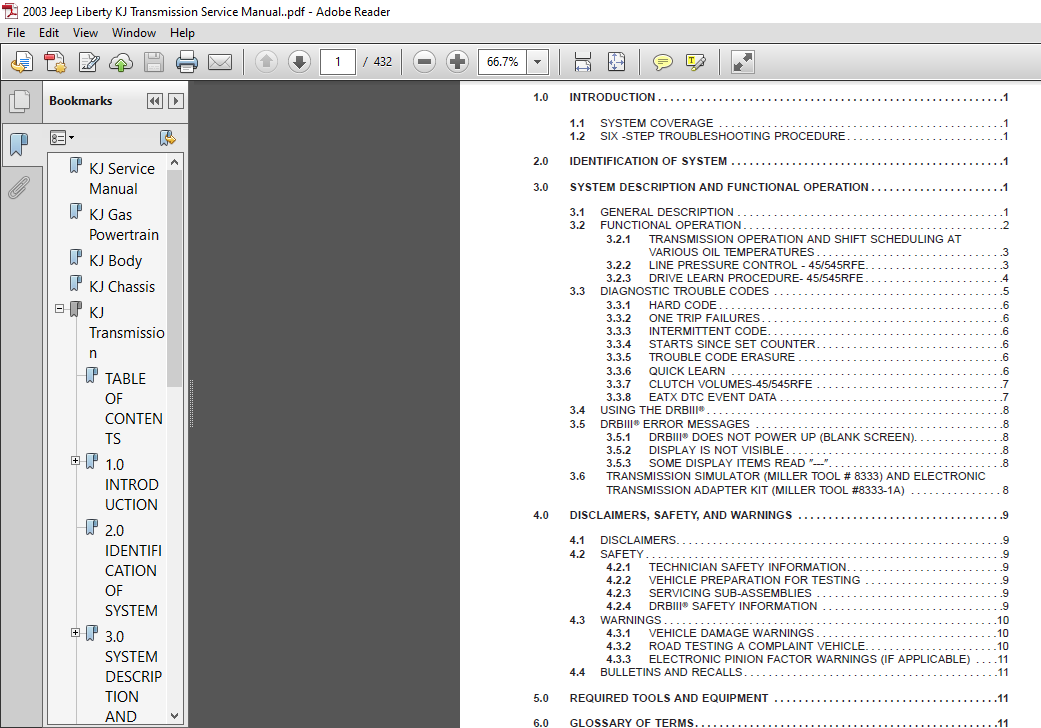Select the KJ Body bookmark
1041x728 pixels.
point(116,261)
